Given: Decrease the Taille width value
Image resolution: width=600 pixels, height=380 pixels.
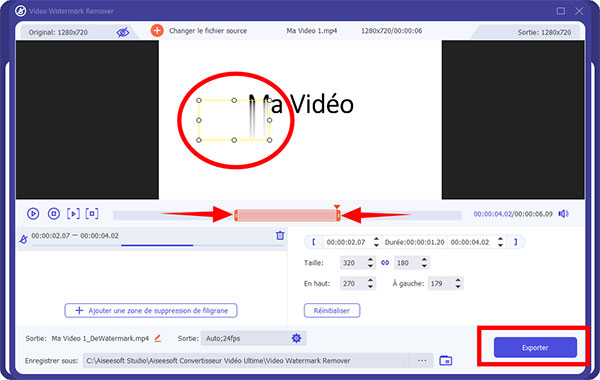Looking at the screenshot, I should coord(370,266).
